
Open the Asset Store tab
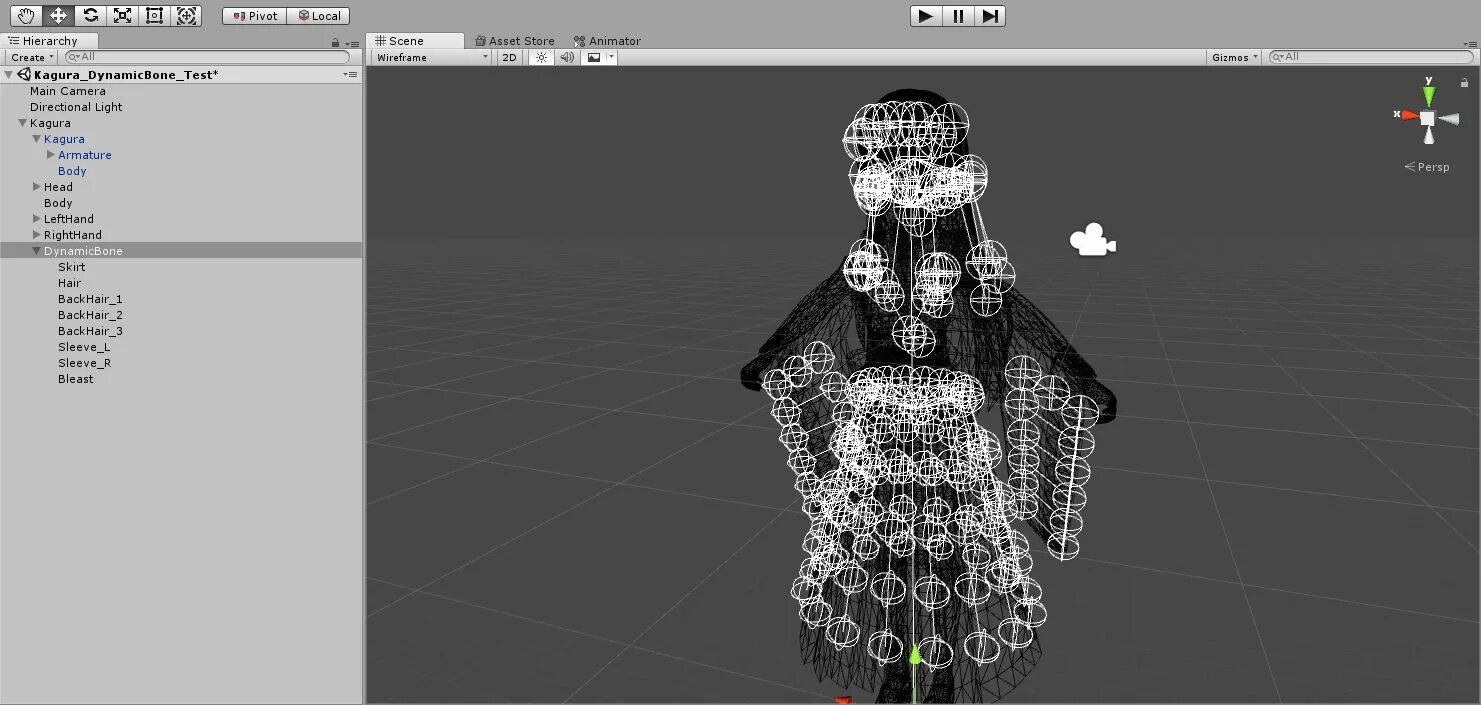515,41
